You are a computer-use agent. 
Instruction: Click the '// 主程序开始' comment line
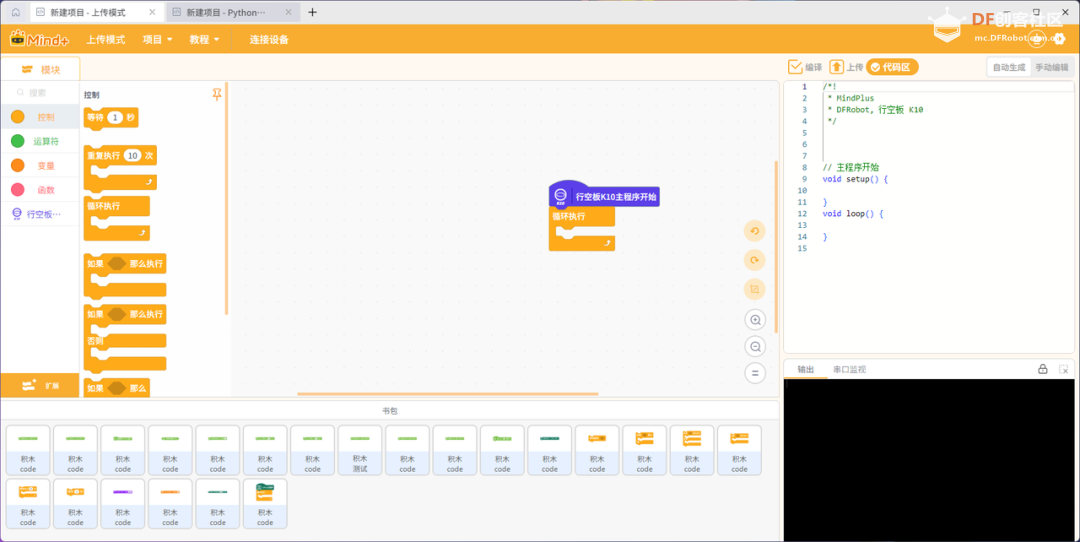point(851,167)
